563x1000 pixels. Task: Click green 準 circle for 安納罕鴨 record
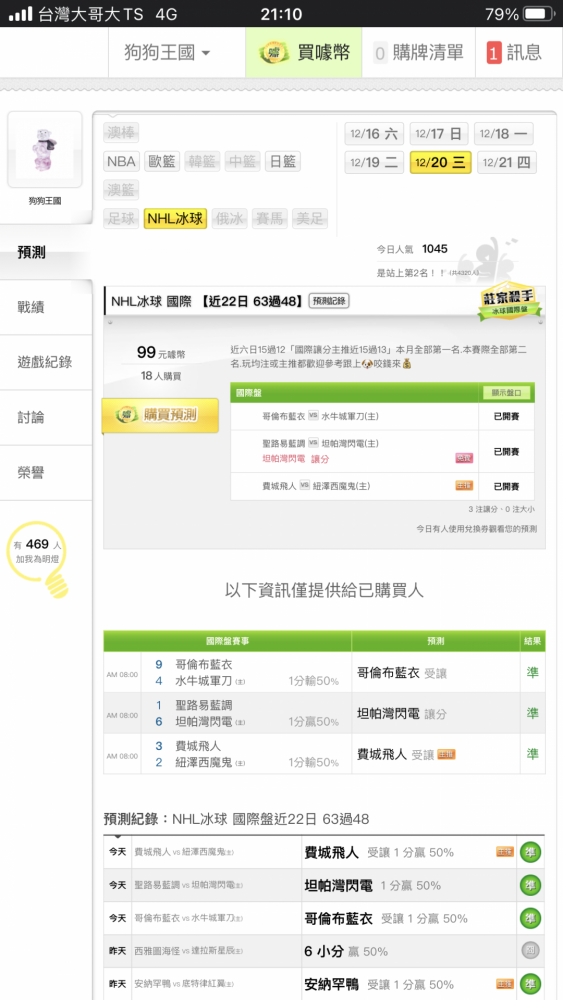pyautogui.click(x=530, y=985)
